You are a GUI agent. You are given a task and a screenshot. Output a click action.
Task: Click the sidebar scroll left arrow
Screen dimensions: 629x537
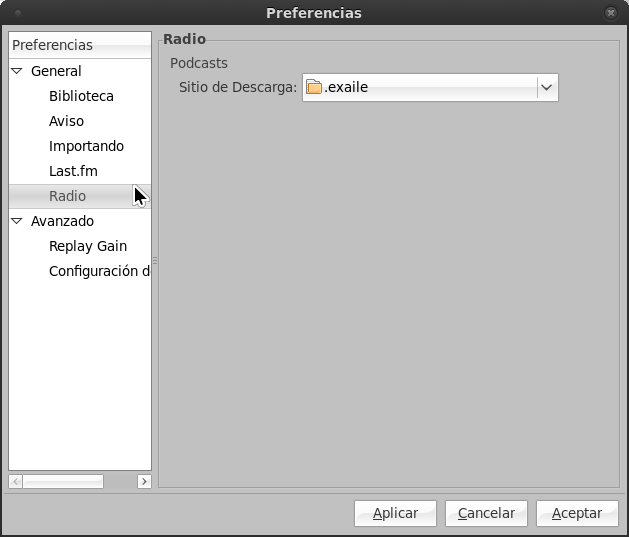(15, 481)
